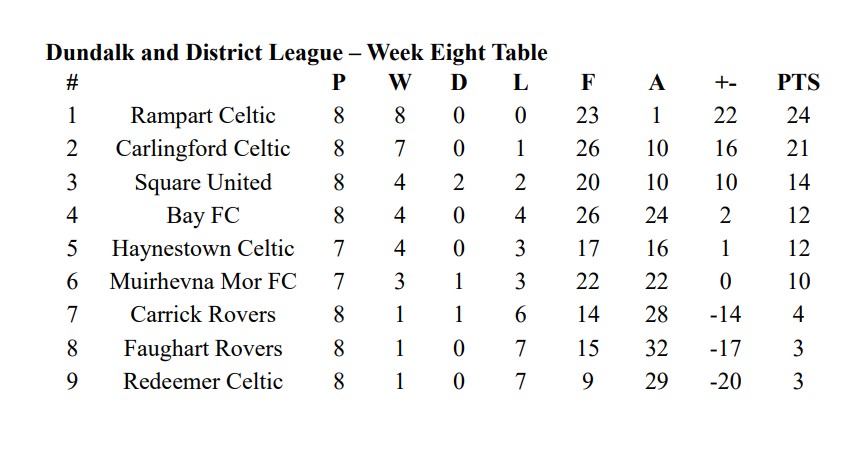This screenshot has width=864, height=450.
Task: Select the PTS column header
Action: click(x=798, y=83)
